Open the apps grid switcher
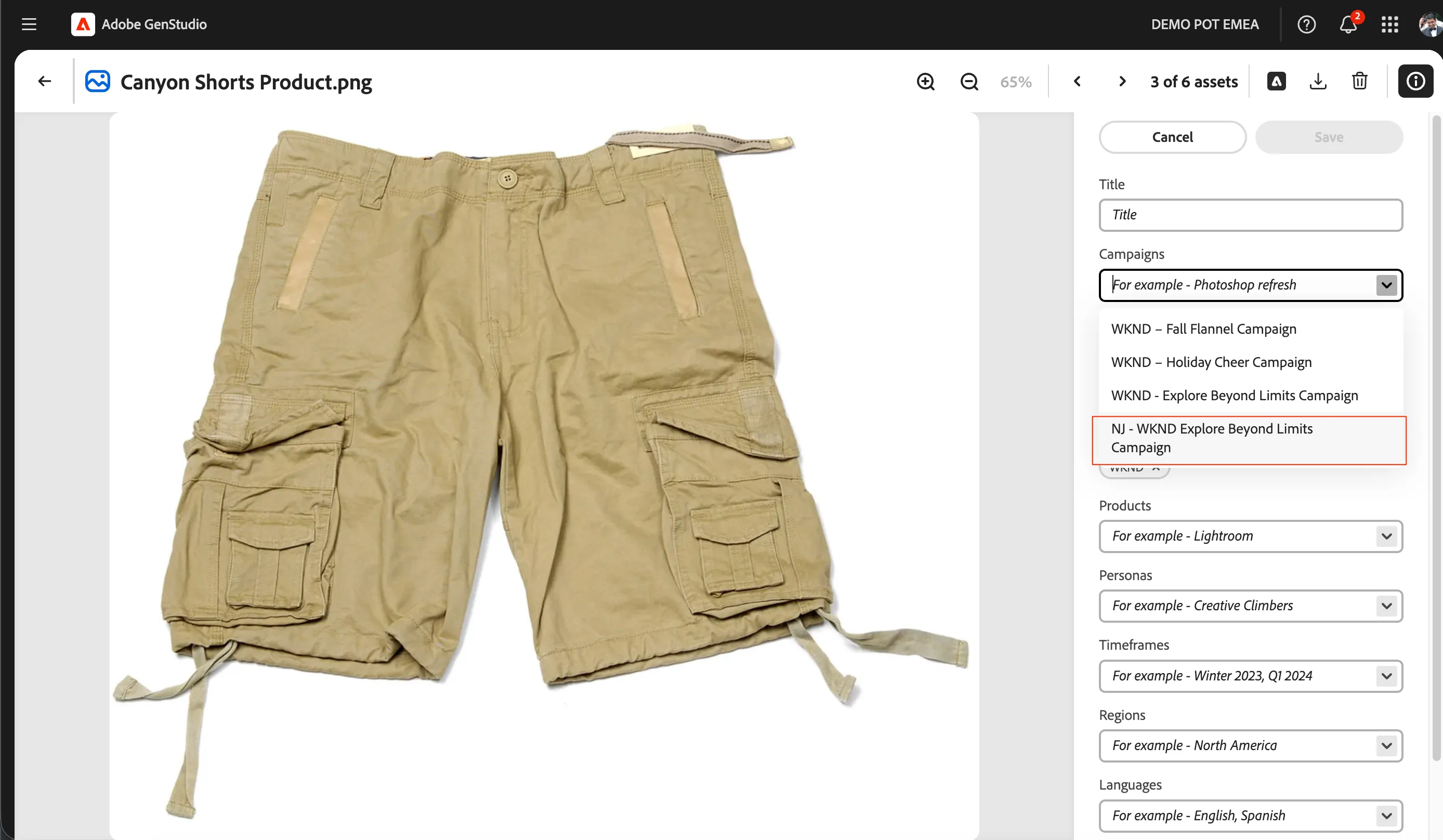 (x=1390, y=24)
